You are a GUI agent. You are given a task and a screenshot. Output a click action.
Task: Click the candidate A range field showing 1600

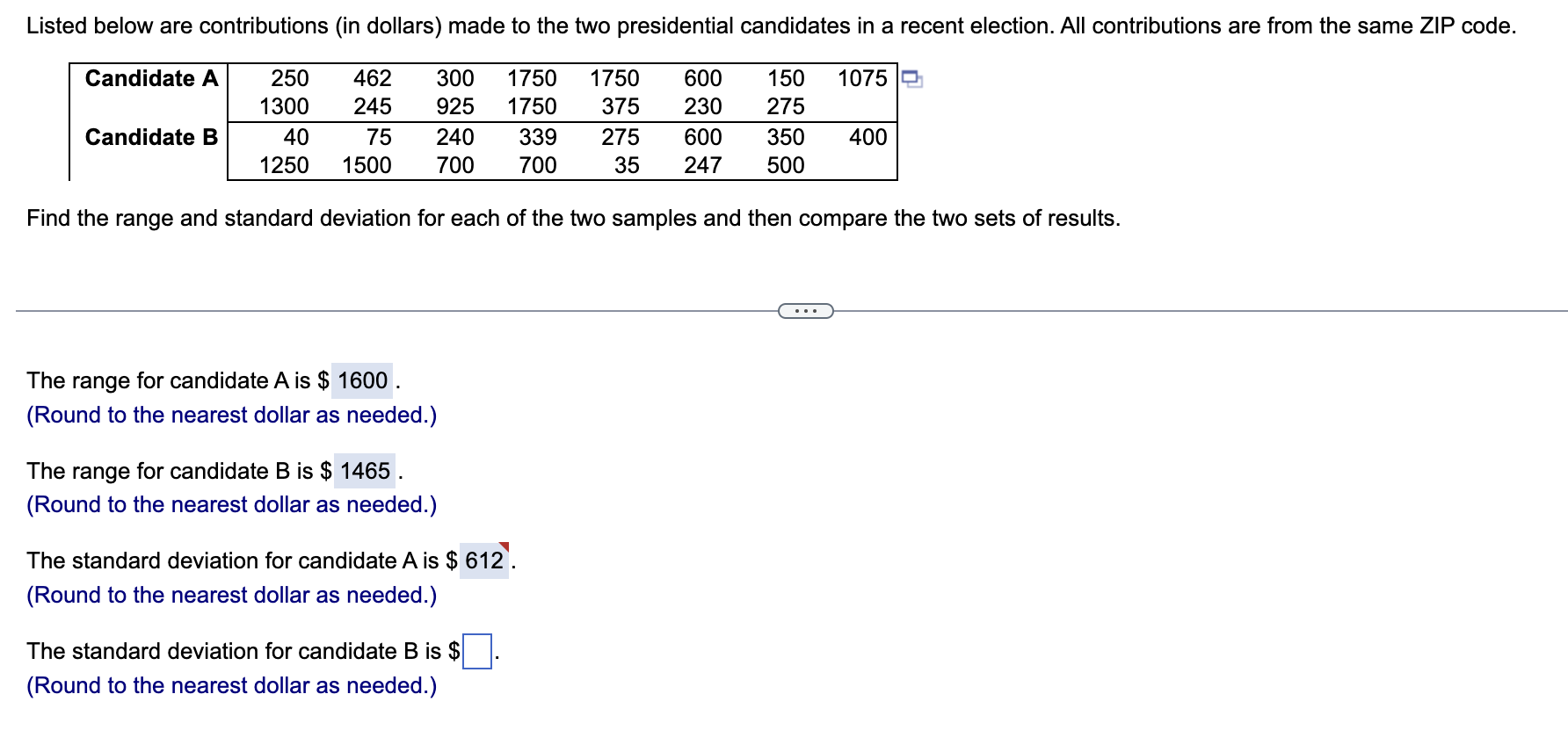pyautogui.click(x=362, y=380)
